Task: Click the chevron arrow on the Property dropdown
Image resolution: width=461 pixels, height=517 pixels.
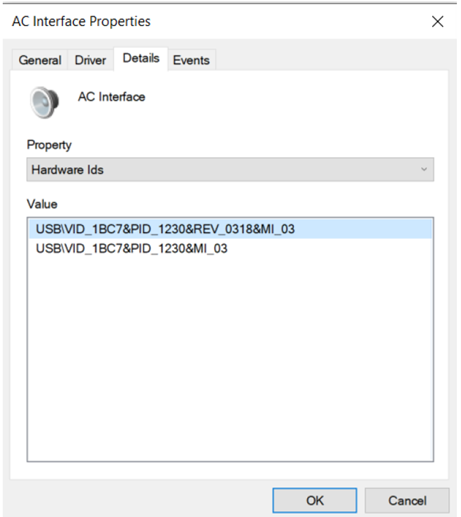Action: (x=424, y=169)
